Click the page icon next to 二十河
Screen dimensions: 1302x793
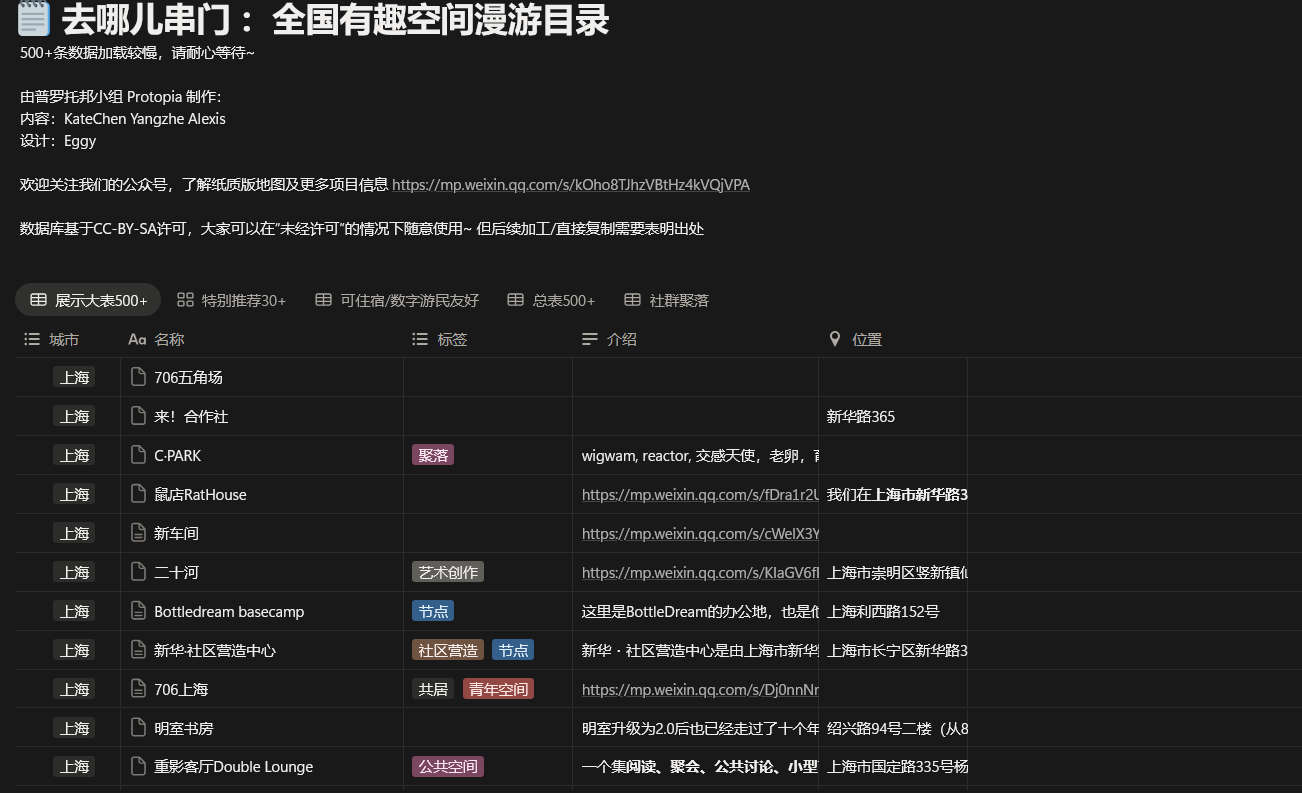pos(139,572)
